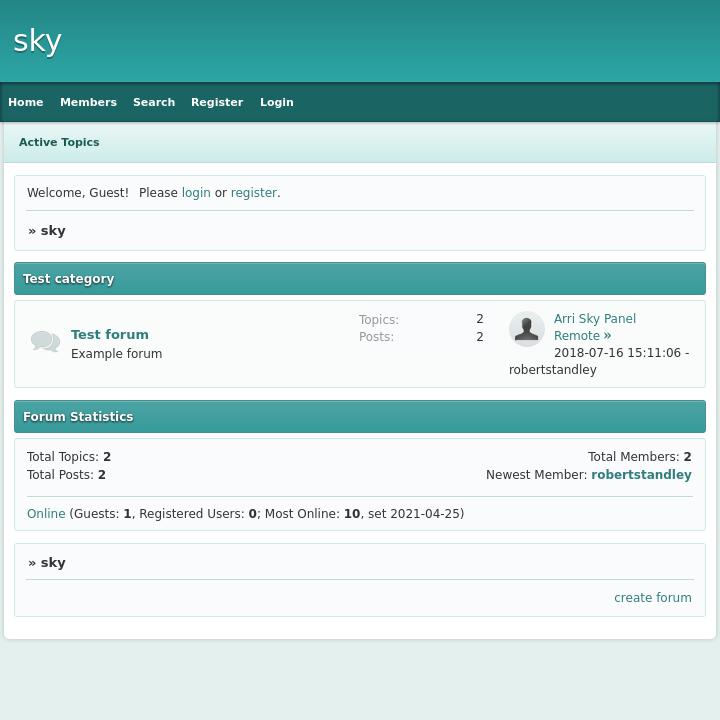Open the Arri Sky Panel Remote topic
Image resolution: width=720 pixels, height=720 pixels.
coord(594,320)
